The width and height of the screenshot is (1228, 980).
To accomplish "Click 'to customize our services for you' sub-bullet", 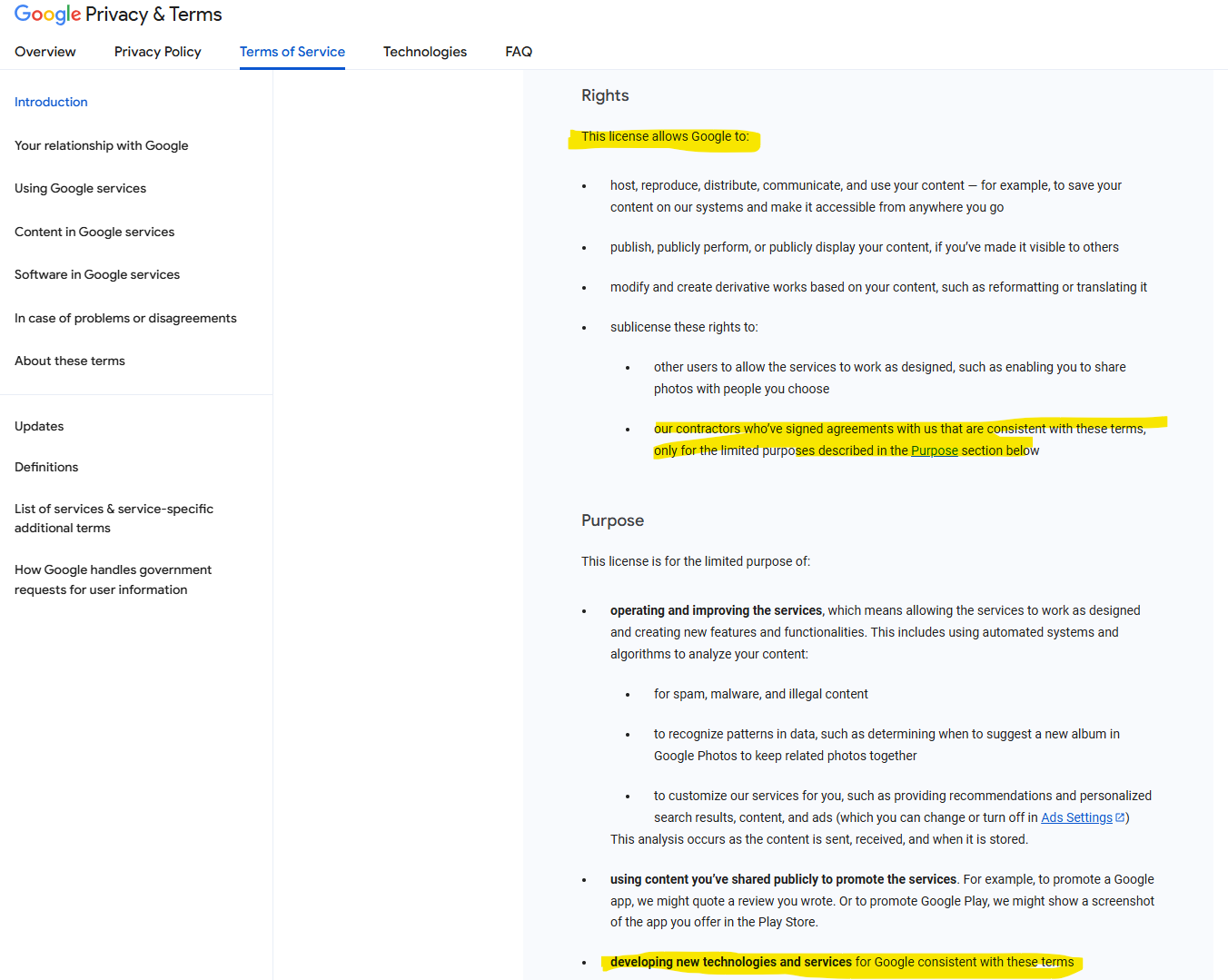I will [903, 807].
